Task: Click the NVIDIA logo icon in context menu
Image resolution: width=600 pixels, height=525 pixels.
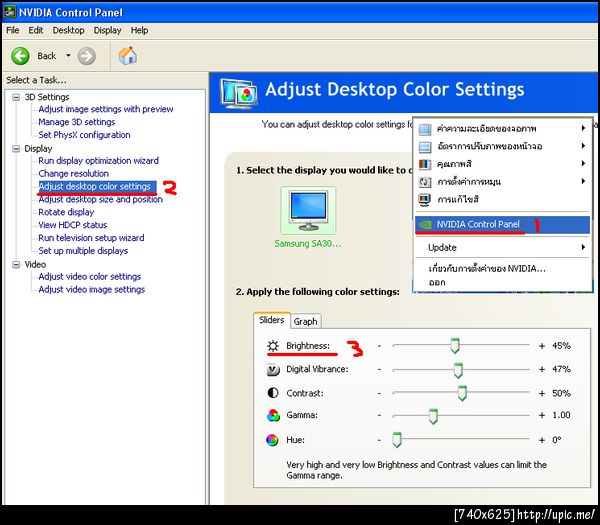Action: (x=425, y=225)
